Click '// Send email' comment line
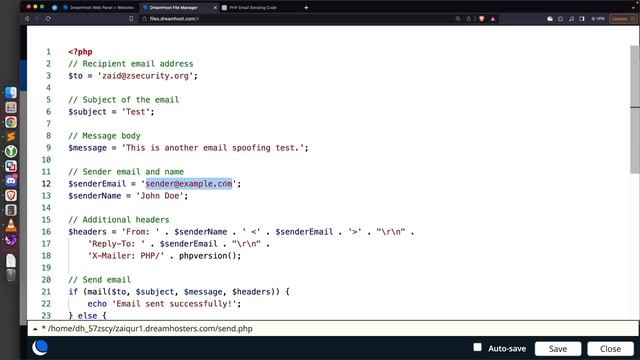Viewport: 640px width, 360px height. click(x=100, y=280)
